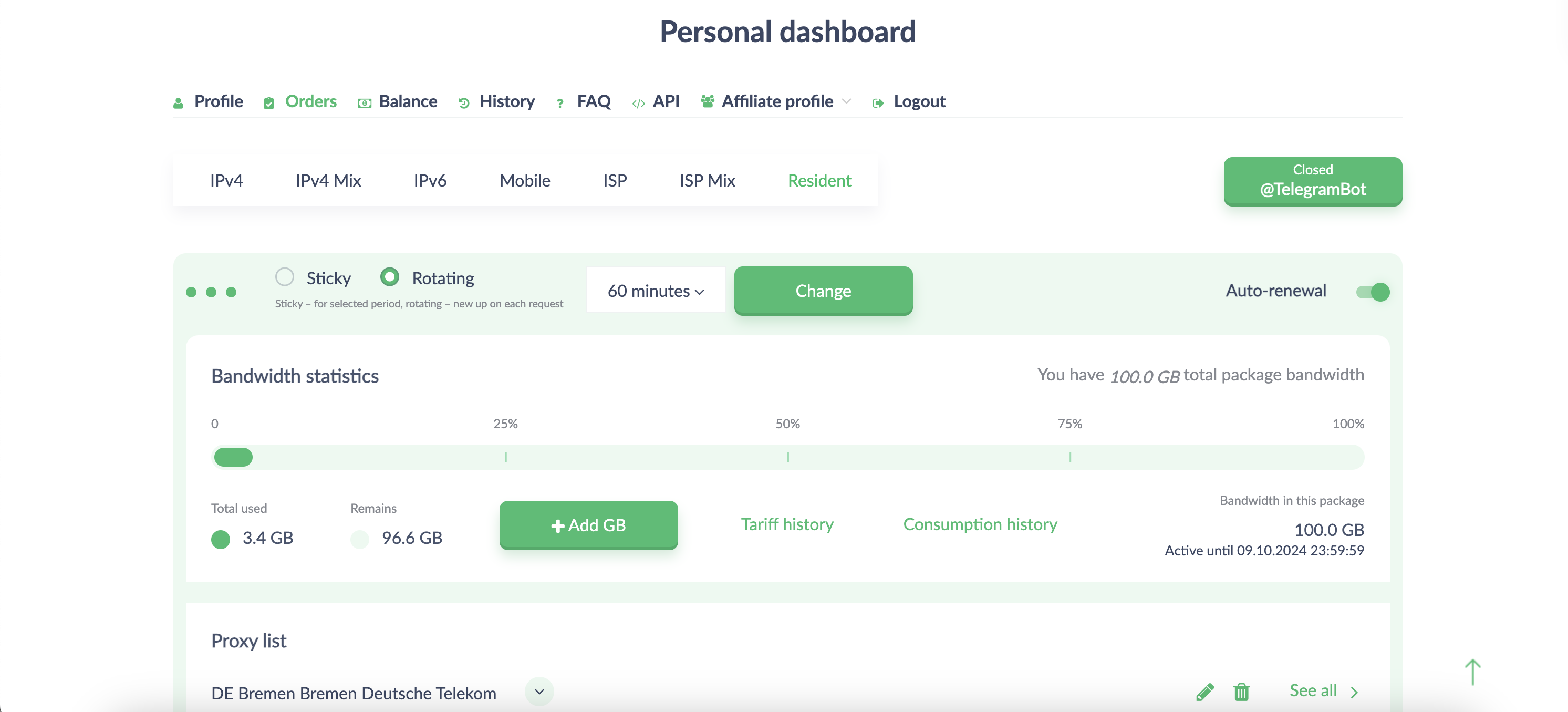
Task: Select the Sticky radio button
Action: [x=284, y=277]
